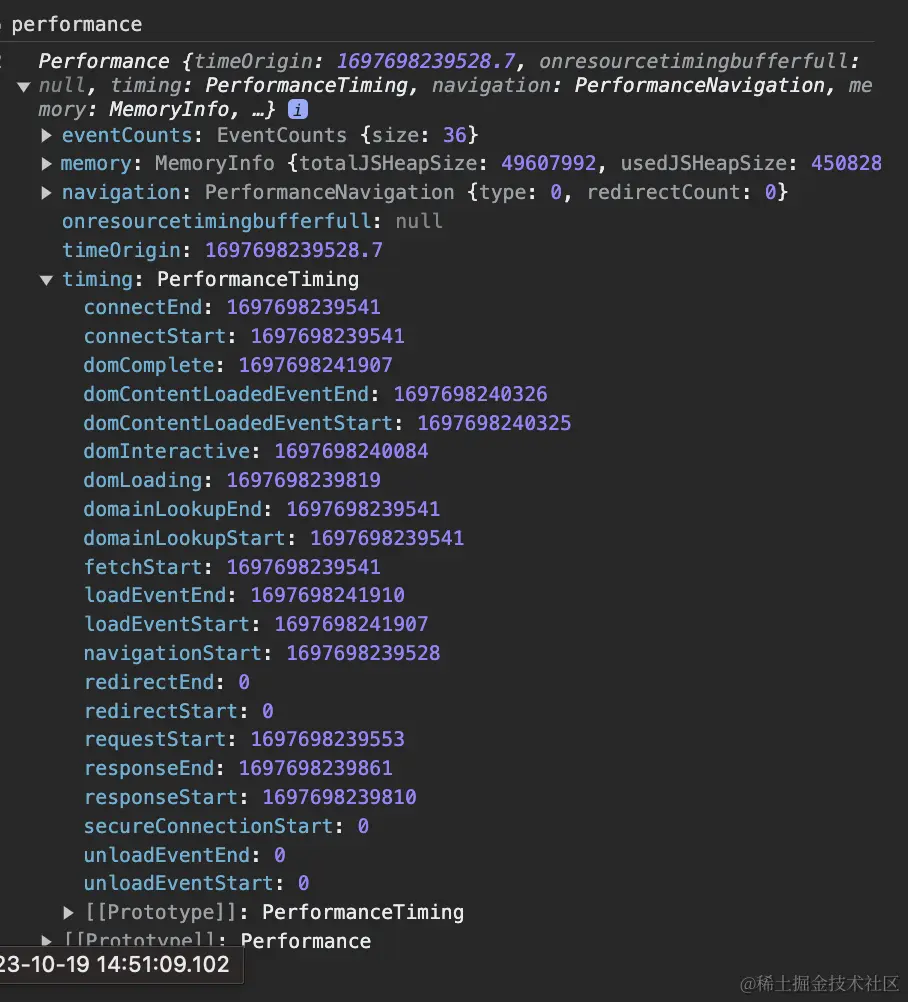Select the connectEnd property row

(x=232, y=307)
